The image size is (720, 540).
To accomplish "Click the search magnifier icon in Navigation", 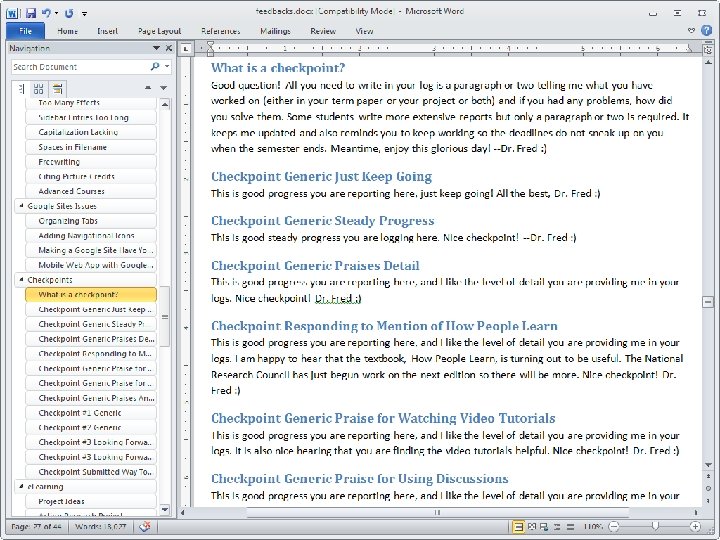I will click(x=155, y=67).
